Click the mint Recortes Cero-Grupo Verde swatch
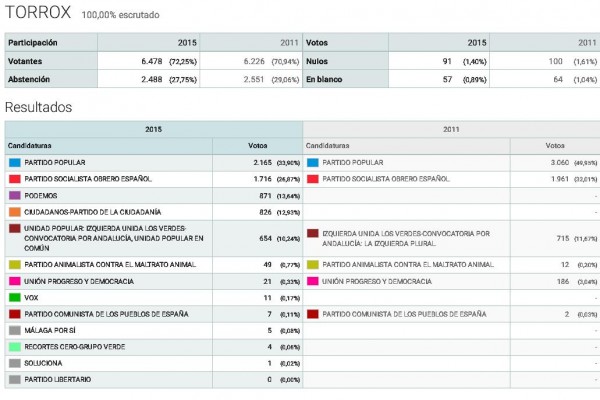 15,347
